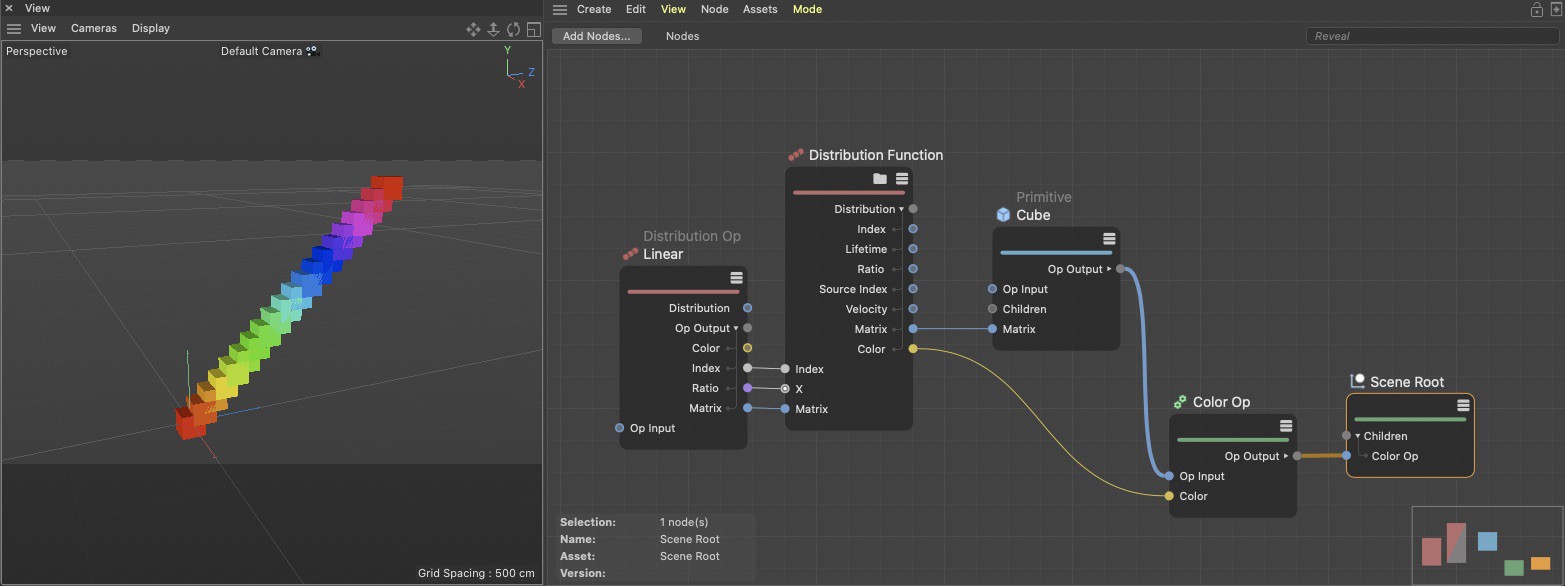Open the Assets menu in node editor
The image size is (1565, 586).
[760, 9]
